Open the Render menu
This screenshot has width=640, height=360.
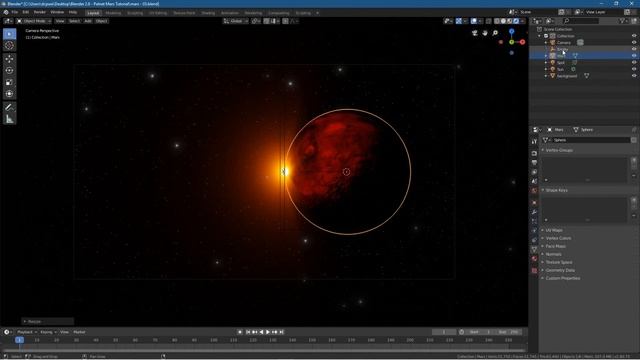tap(40, 12)
